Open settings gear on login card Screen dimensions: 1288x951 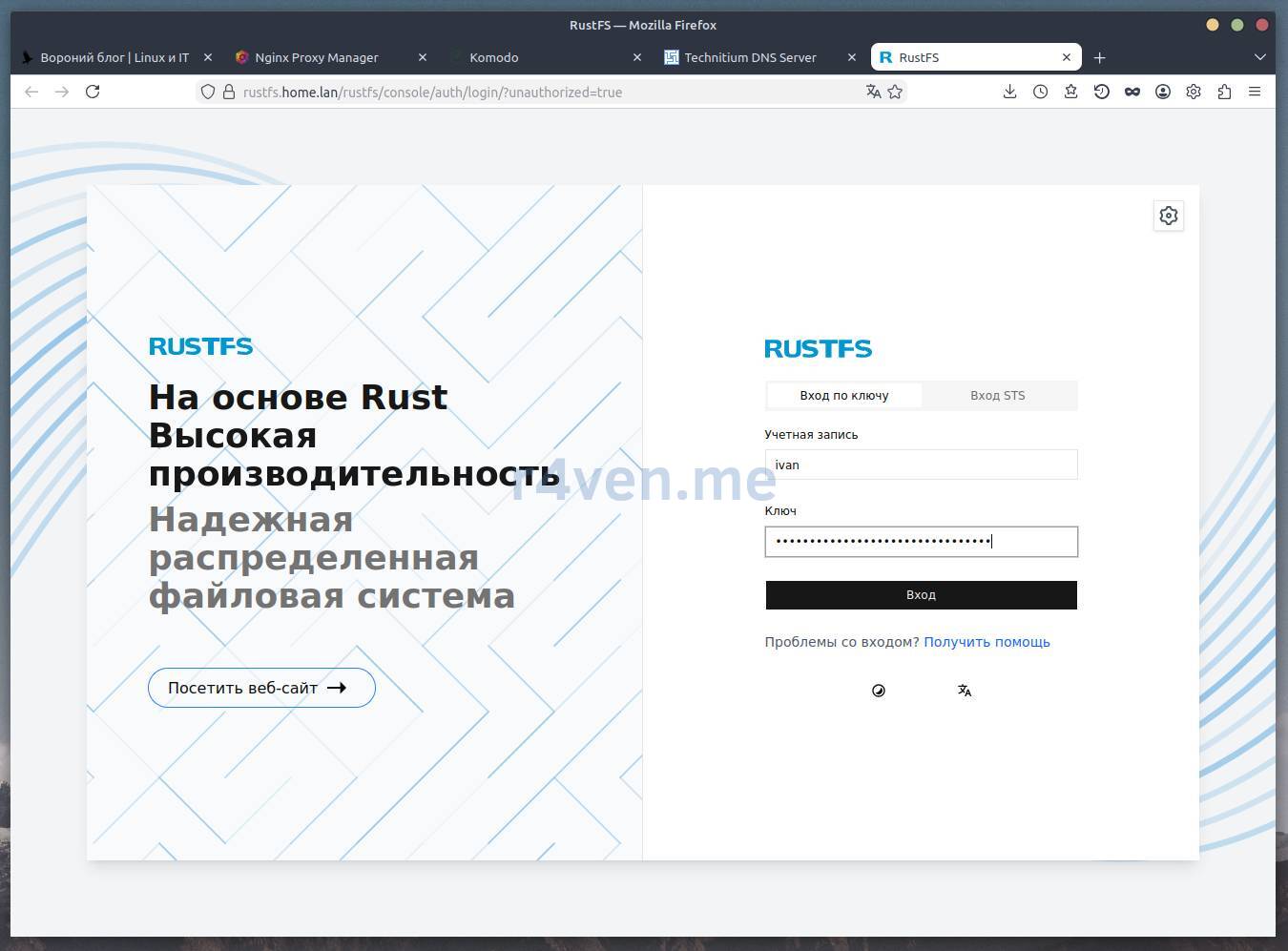coord(1168,216)
